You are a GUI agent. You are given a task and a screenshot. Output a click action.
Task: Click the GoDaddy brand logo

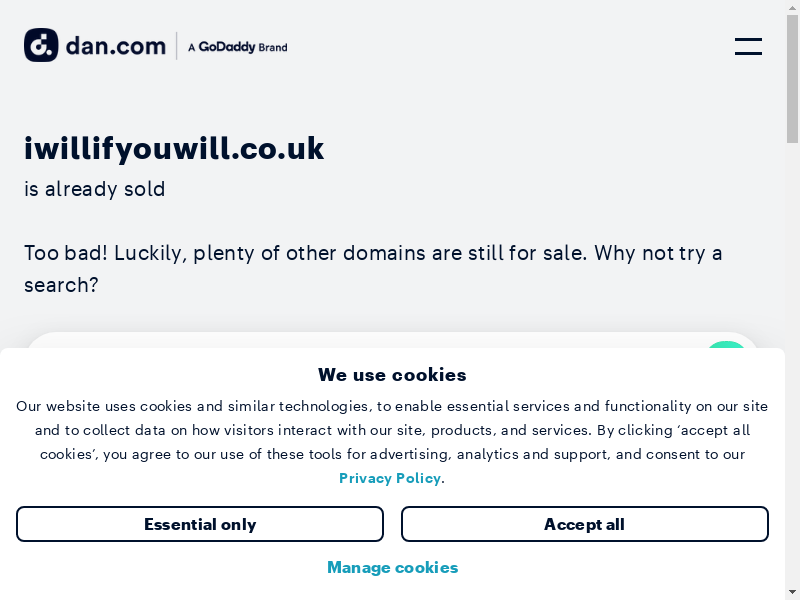[228, 47]
